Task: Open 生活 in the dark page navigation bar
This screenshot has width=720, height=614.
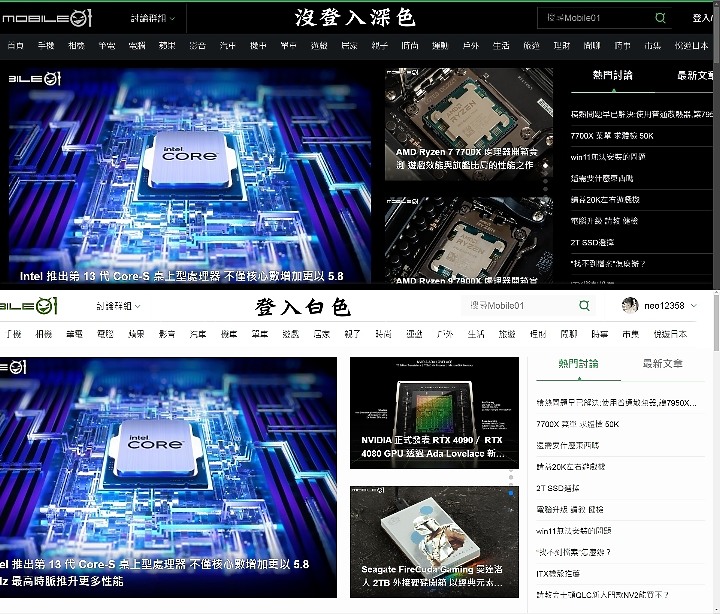Action: coord(501,45)
